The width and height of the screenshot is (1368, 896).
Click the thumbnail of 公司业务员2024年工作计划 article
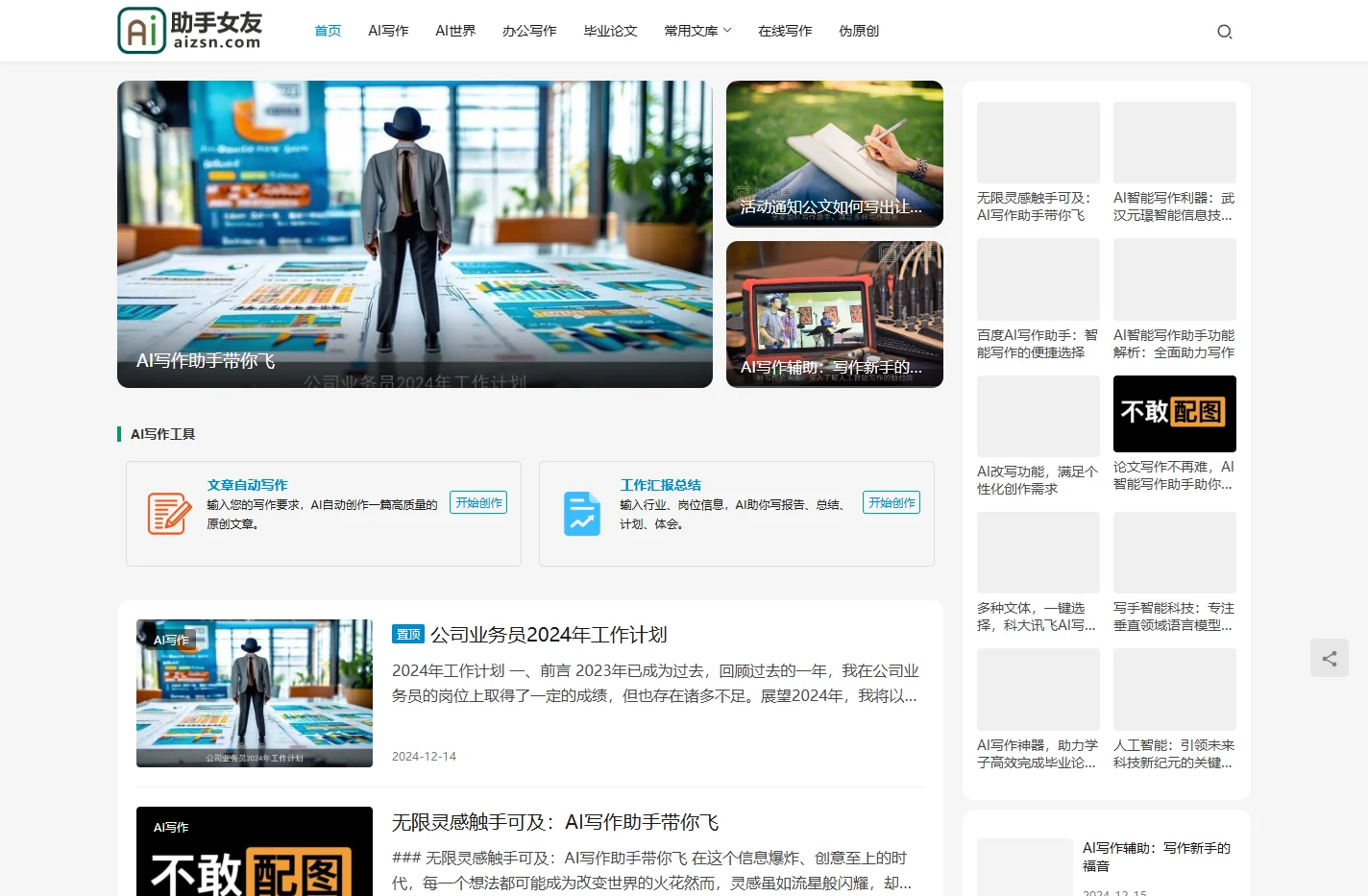pyautogui.click(x=255, y=693)
